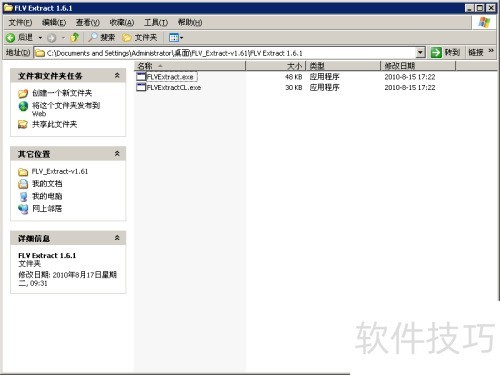Sort by Size (大小) column header
The height and width of the screenshot is (375, 500).
tap(276, 66)
